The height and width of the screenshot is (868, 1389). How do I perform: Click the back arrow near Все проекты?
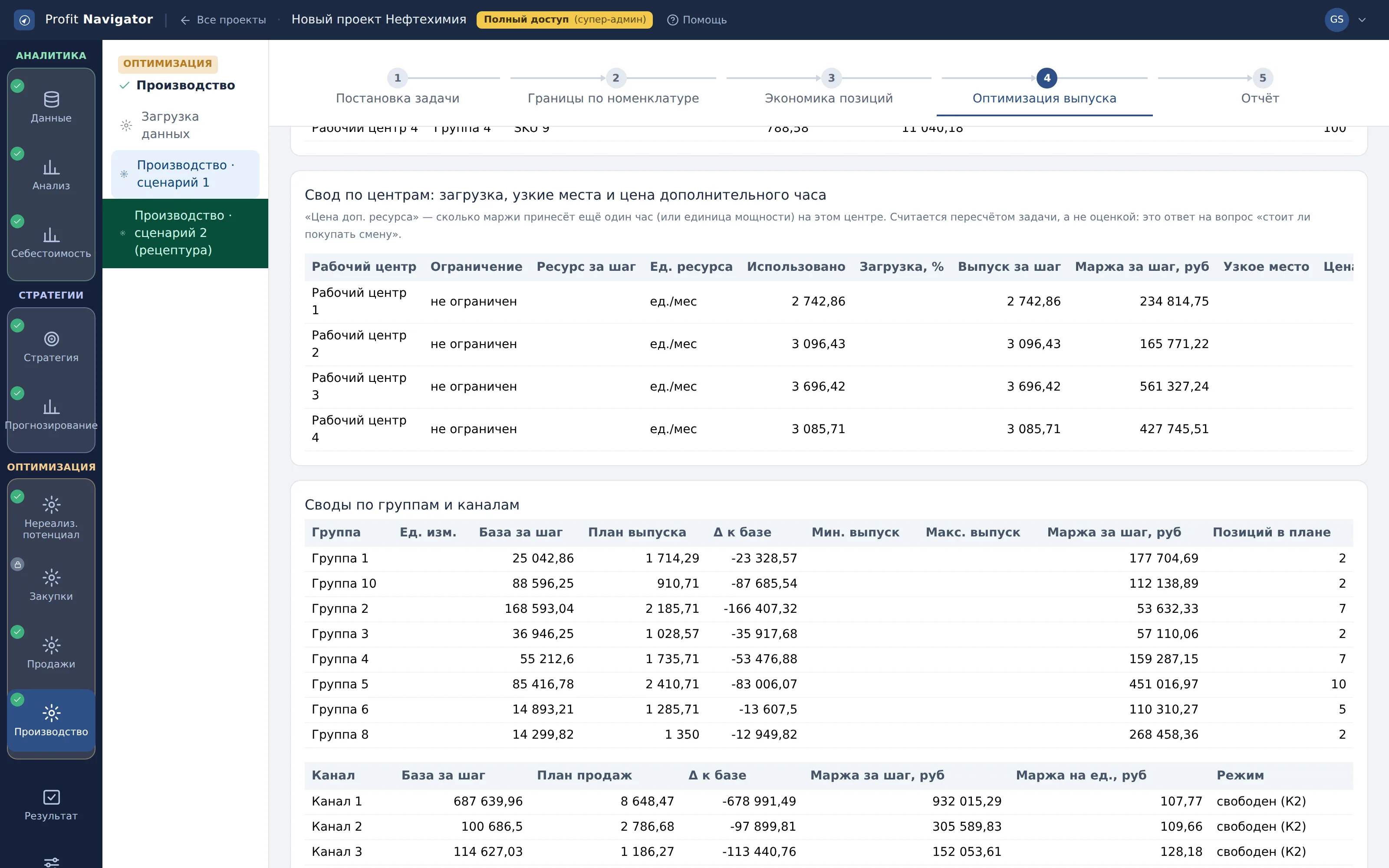[x=185, y=20]
